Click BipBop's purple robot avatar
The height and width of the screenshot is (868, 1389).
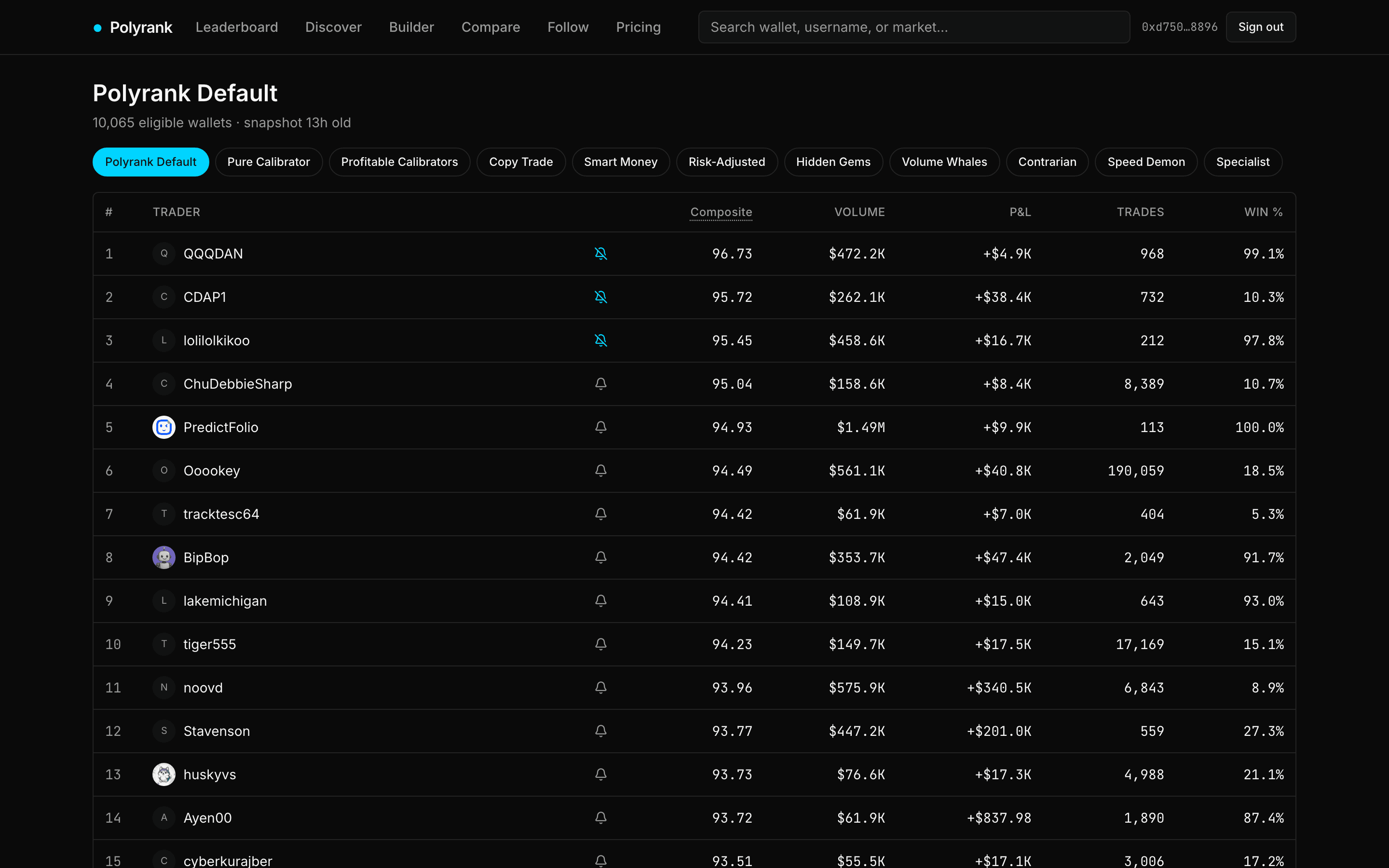pos(163,557)
